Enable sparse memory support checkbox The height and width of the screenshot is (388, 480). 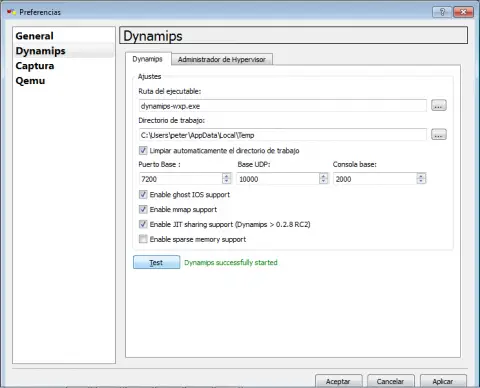(143, 239)
